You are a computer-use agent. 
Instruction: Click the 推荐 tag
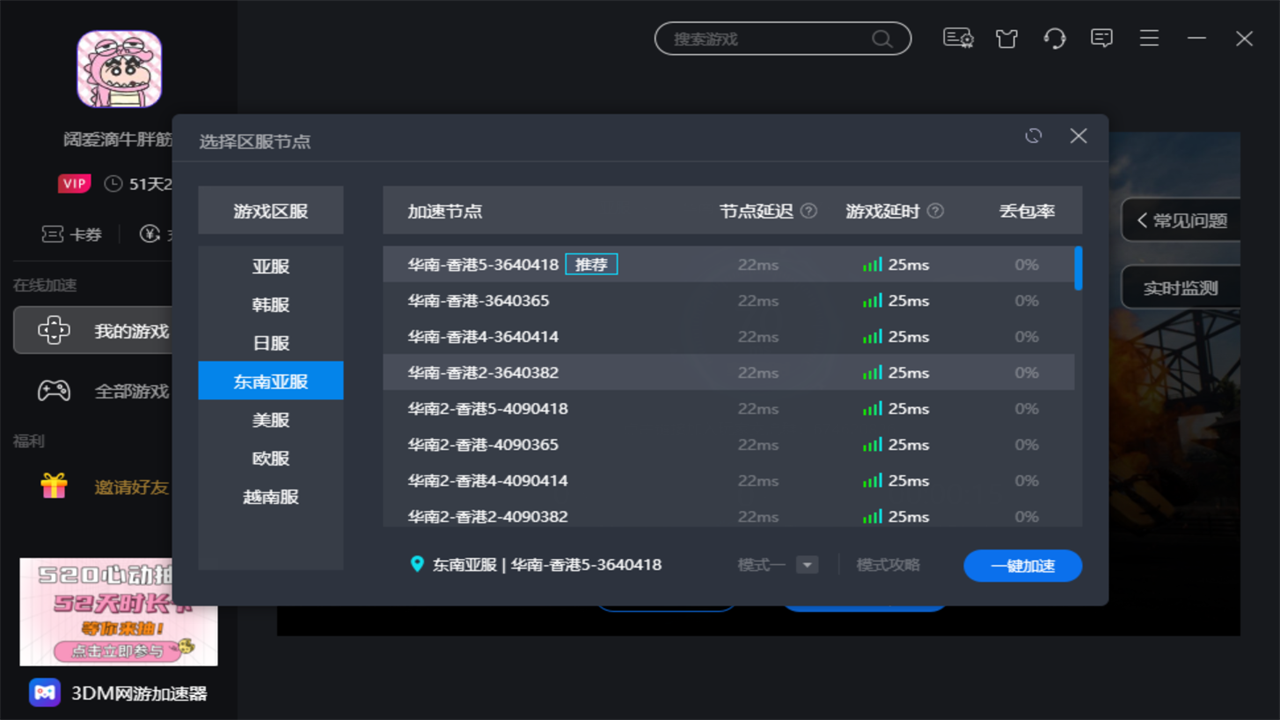click(x=592, y=265)
